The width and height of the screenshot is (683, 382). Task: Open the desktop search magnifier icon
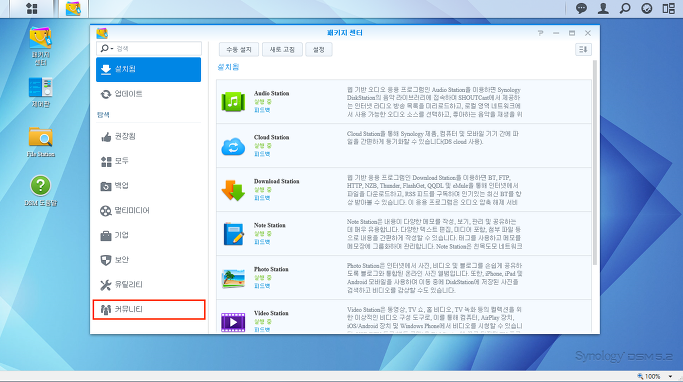pyautogui.click(x=625, y=8)
